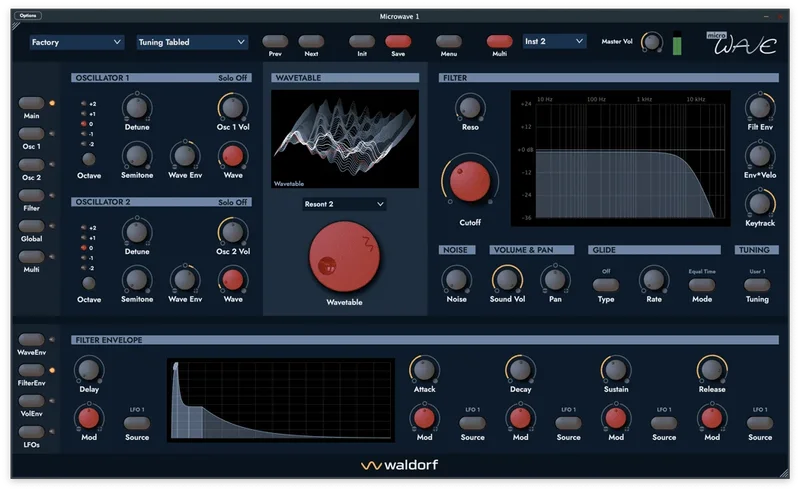This screenshot has height=491, width=800.
Task: Toggle the Tuning switch labeled User 1
Action: (757, 284)
